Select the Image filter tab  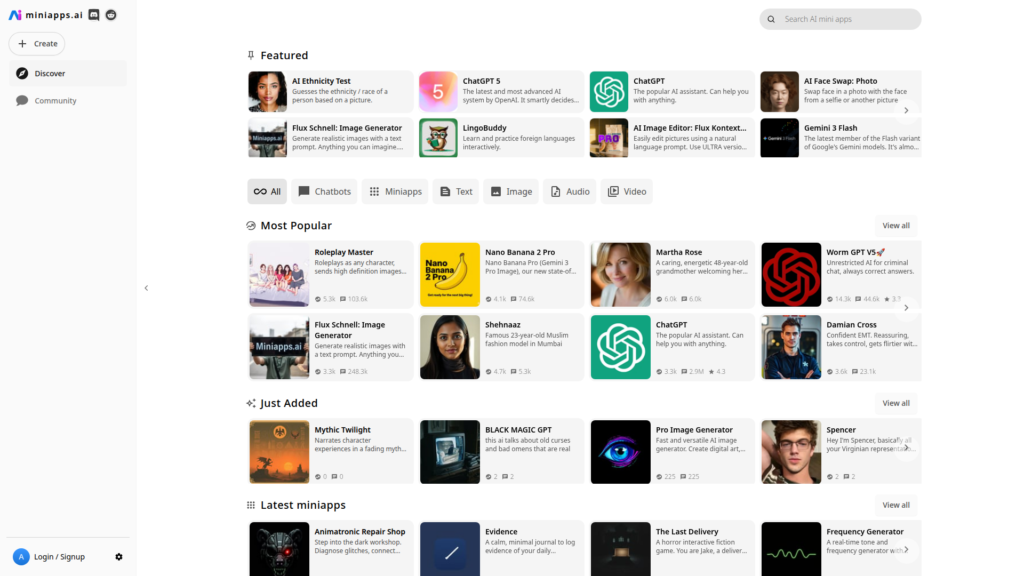pyautogui.click(x=510, y=191)
